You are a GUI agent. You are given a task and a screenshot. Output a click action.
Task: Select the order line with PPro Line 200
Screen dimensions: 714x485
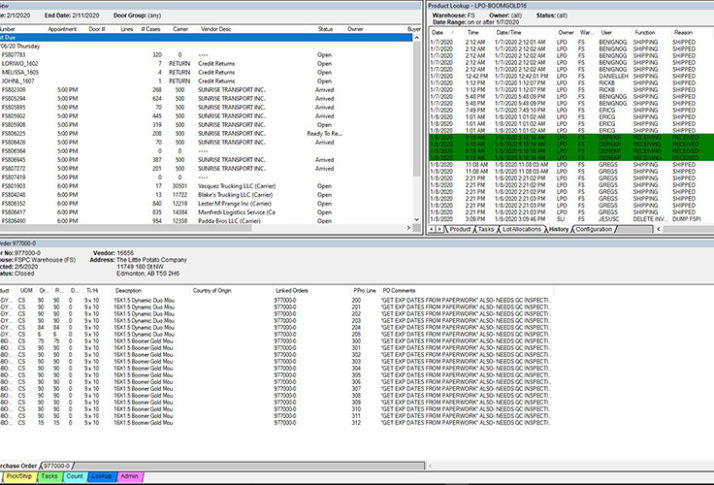click(275, 301)
